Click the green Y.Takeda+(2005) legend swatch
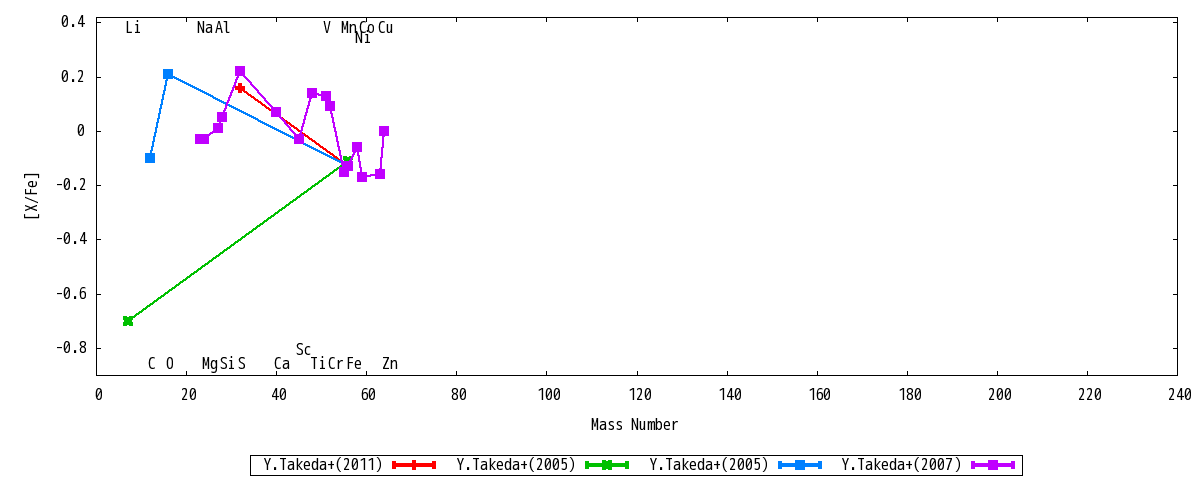Screen dimensions: 1200x480 tap(606, 465)
